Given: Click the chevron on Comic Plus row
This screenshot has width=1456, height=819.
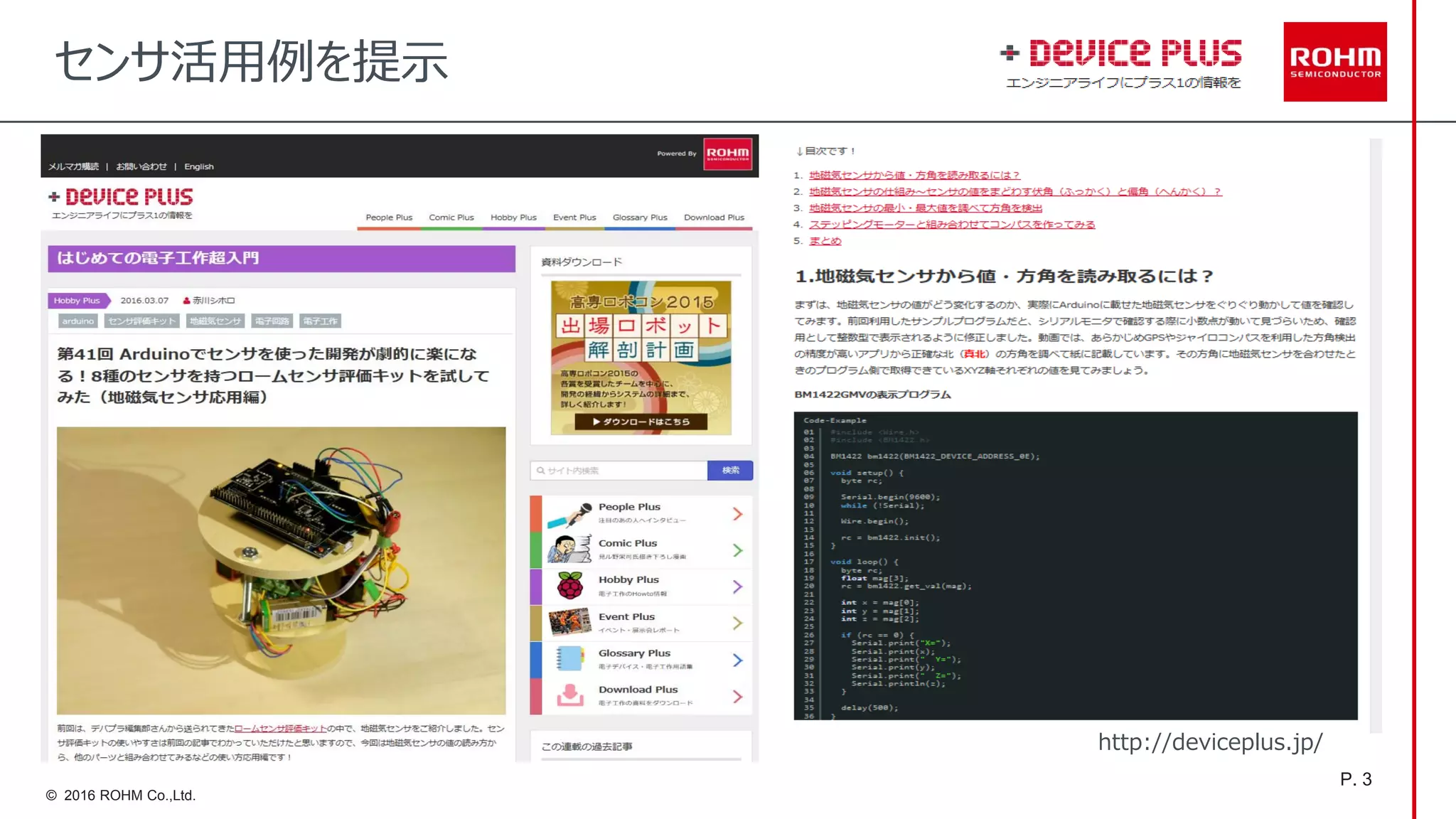Looking at the screenshot, I should pyautogui.click(x=738, y=550).
